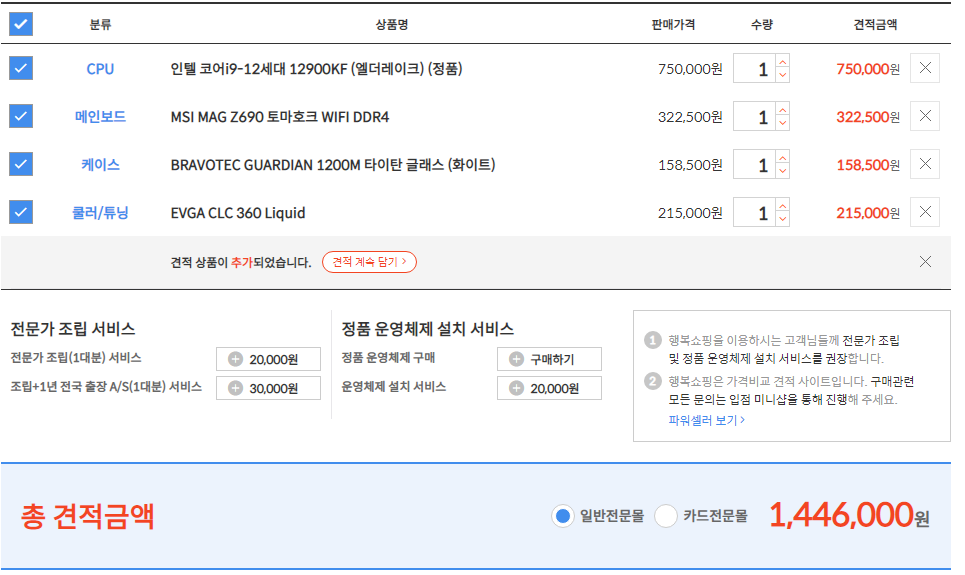This screenshot has height=575, width=965.
Task: Click the case quantity input field
Action: (754, 165)
